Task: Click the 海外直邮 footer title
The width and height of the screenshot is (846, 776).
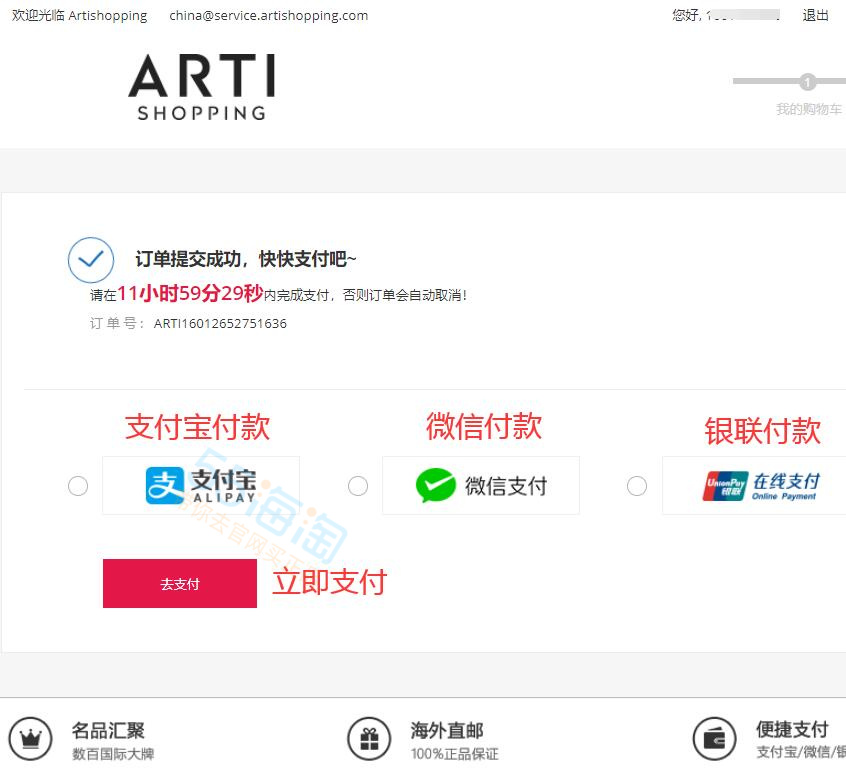Action: tap(447, 730)
